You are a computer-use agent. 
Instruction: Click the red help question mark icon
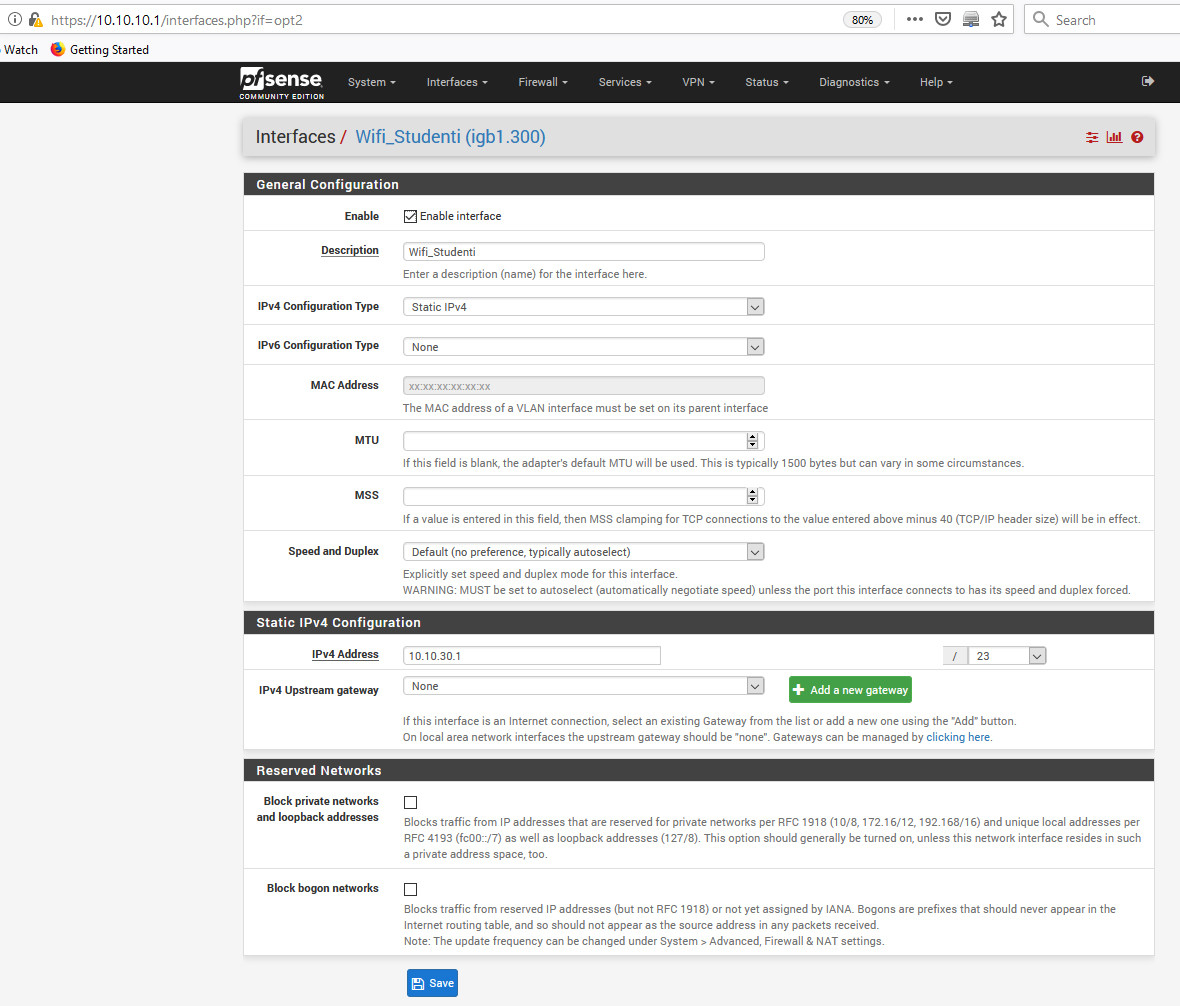click(x=1137, y=137)
